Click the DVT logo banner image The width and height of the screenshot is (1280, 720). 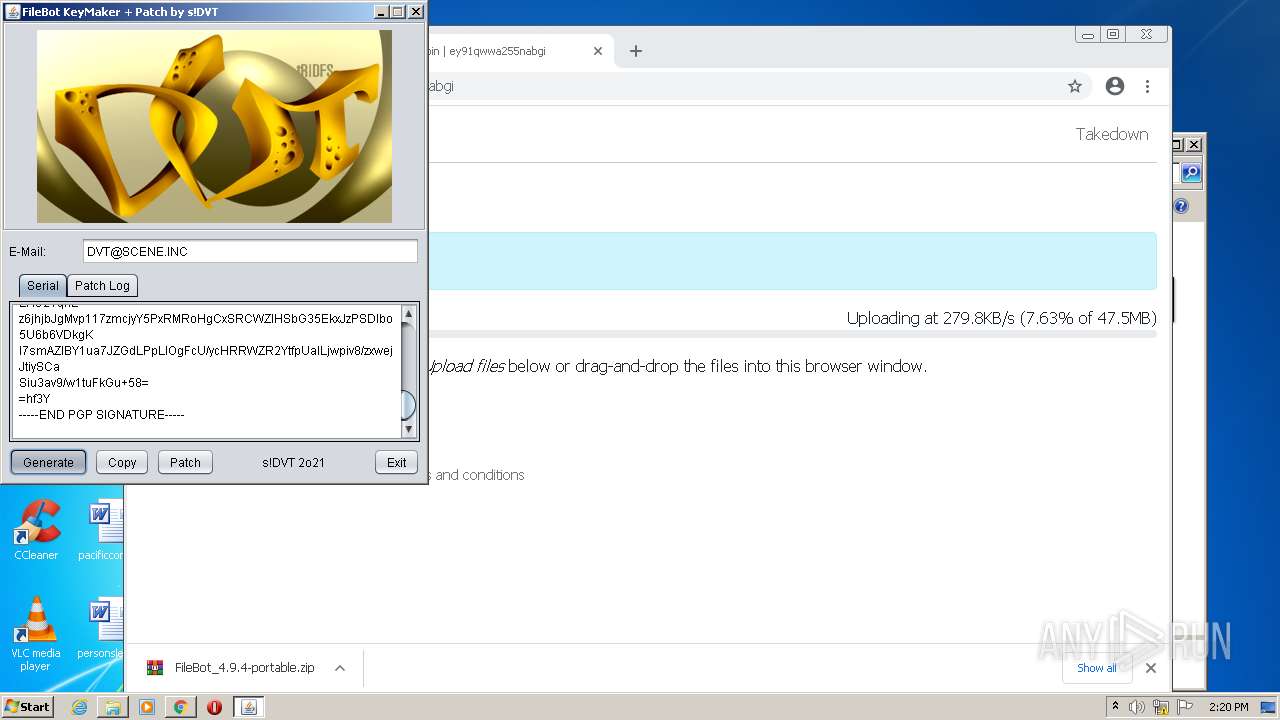pos(214,126)
